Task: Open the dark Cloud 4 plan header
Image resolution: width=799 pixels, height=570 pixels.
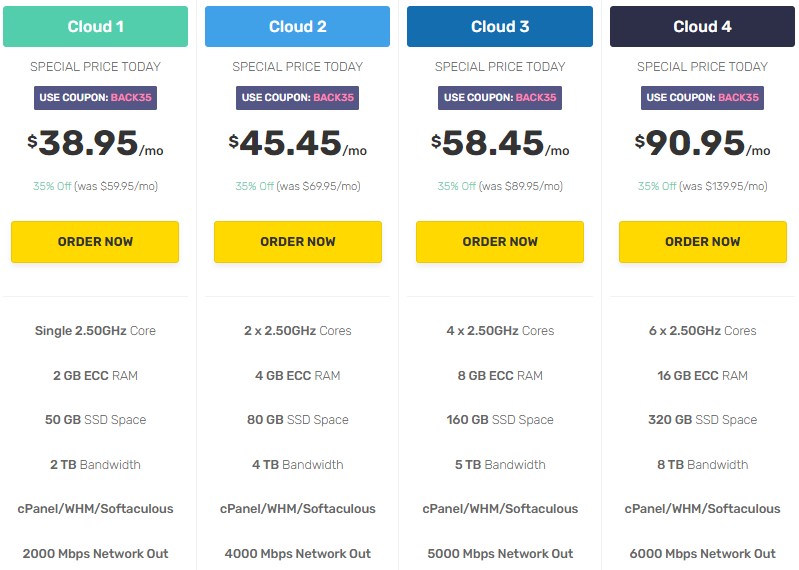Action: 702,27
